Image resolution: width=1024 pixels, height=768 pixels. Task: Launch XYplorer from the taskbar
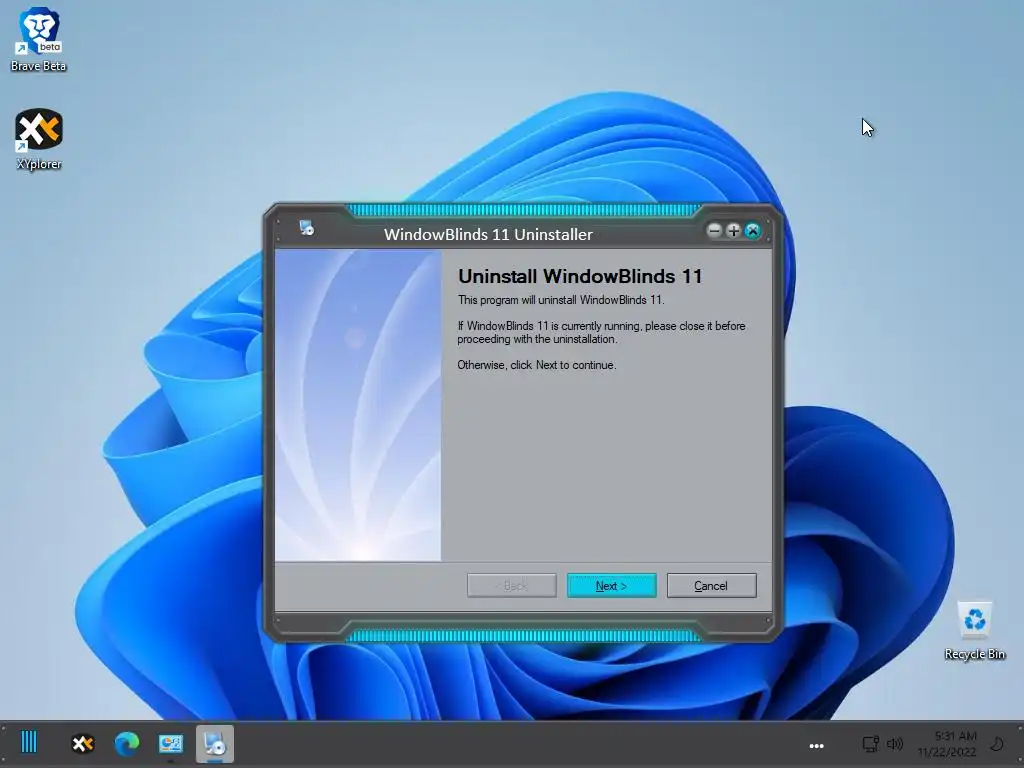83,743
